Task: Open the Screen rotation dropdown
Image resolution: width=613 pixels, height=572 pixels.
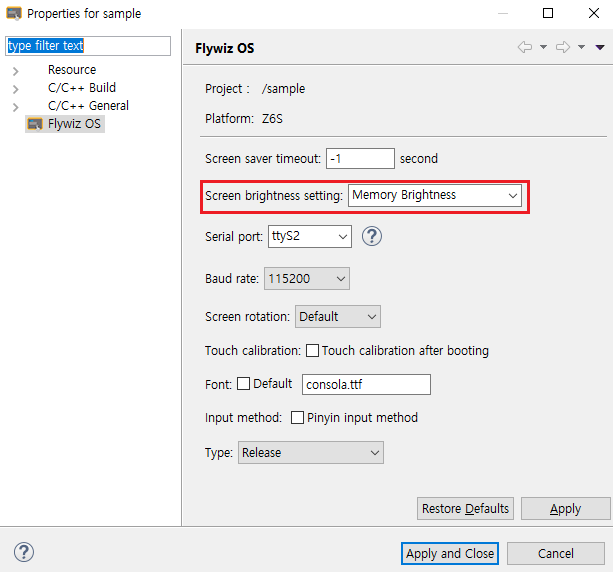Action: click(338, 316)
